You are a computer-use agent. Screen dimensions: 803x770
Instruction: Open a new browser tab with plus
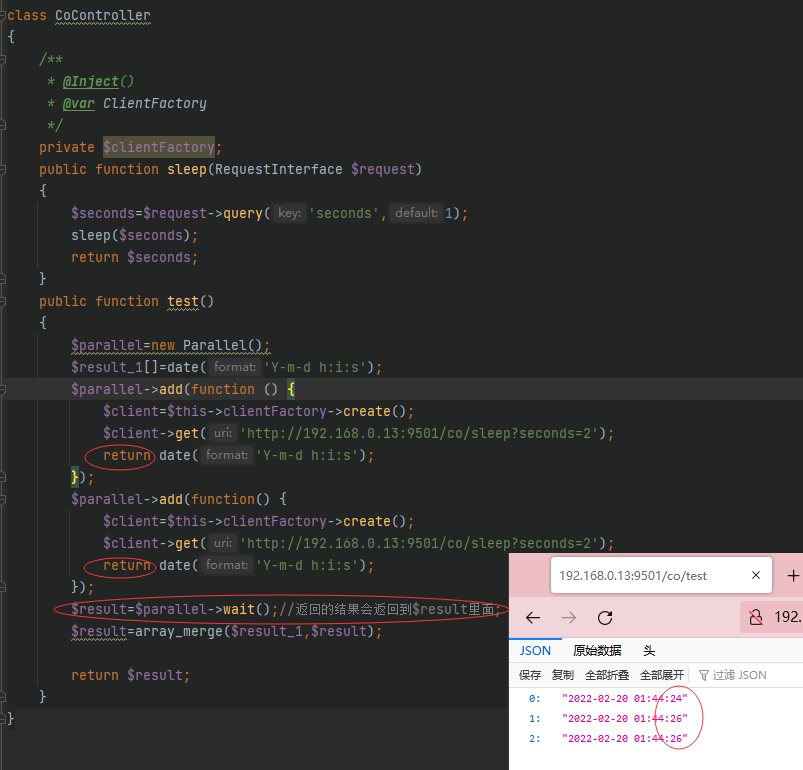793,575
